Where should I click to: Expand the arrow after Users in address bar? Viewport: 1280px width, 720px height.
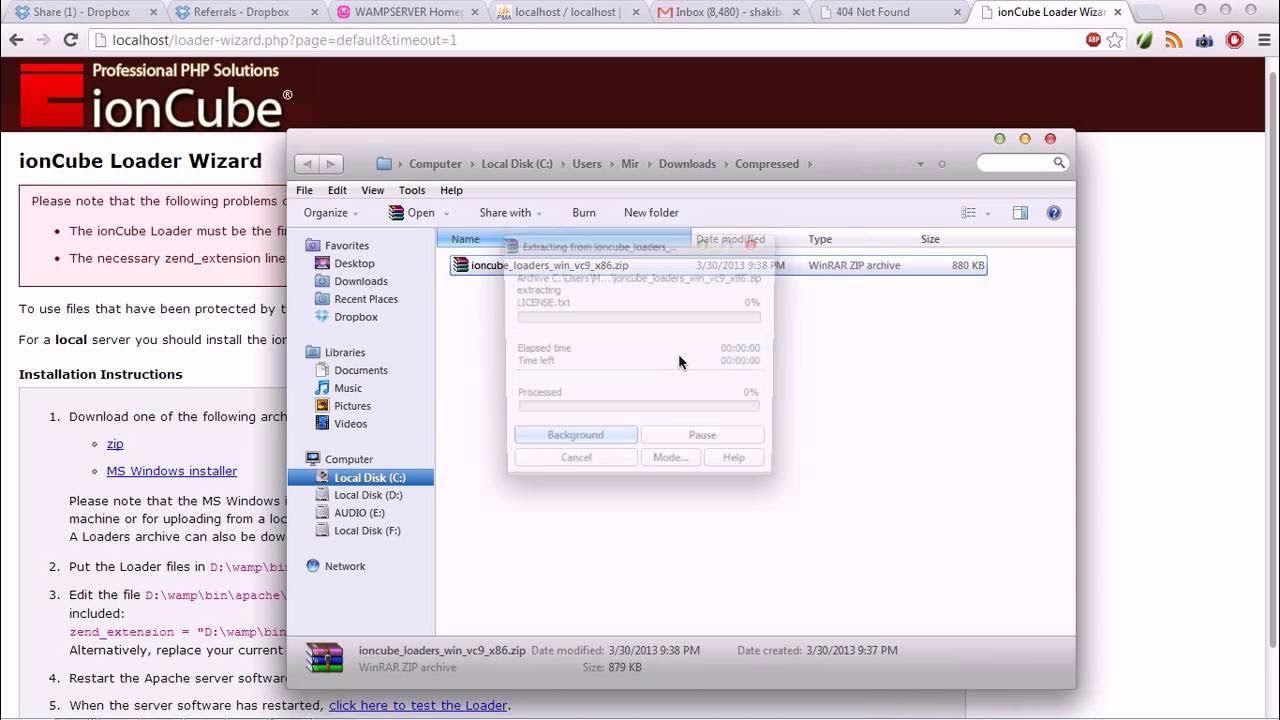pos(612,164)
